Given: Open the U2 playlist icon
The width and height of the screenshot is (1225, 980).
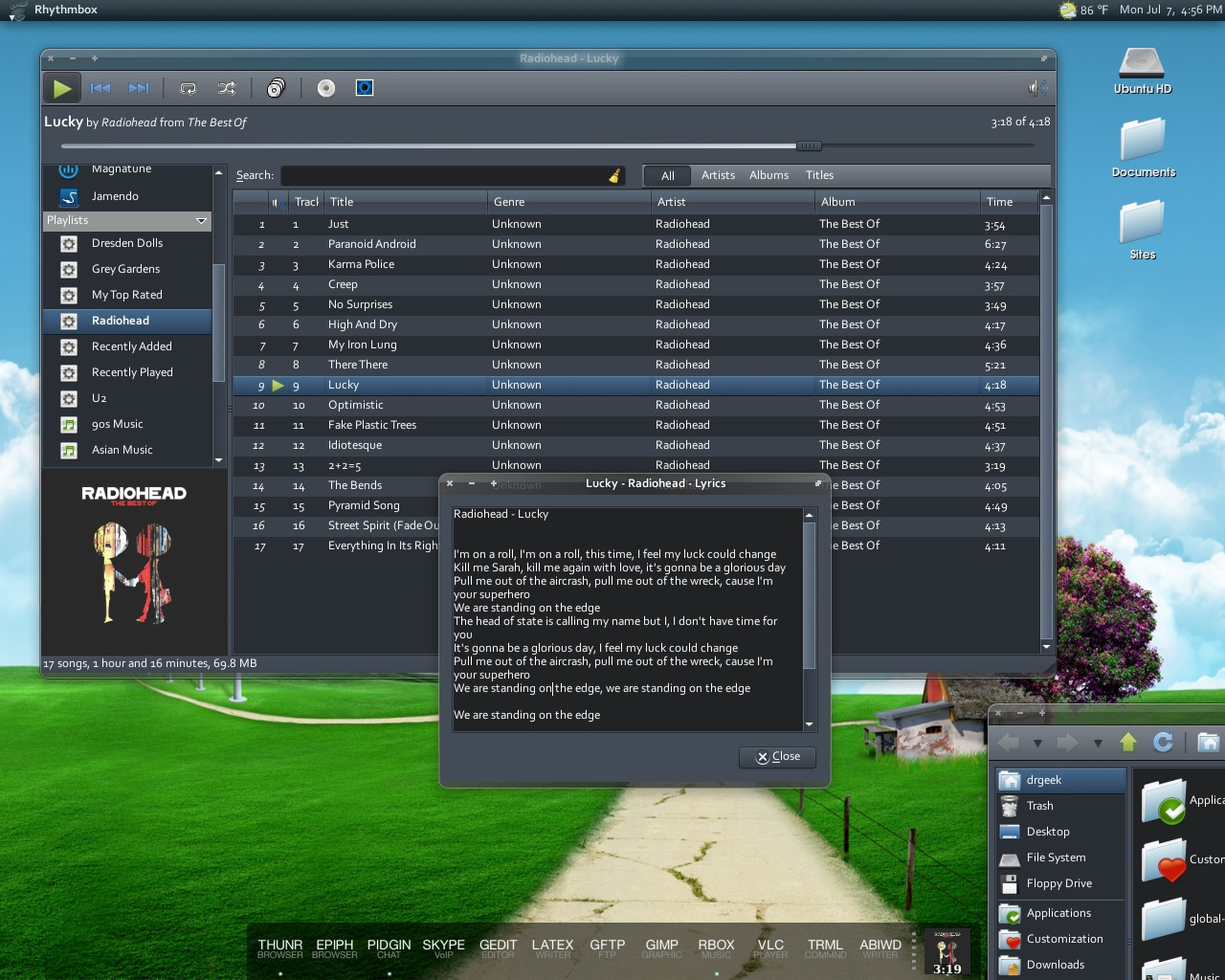Looking at the screenshot, I should (x=69, y=398).
